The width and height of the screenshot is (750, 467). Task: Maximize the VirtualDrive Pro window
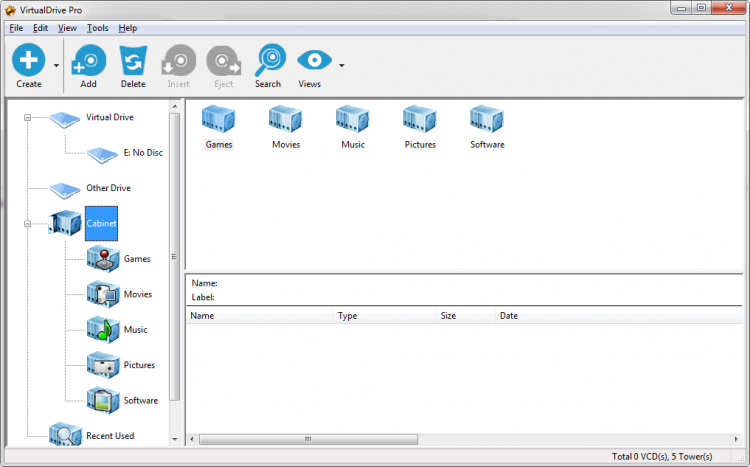(x=701, y=8)
